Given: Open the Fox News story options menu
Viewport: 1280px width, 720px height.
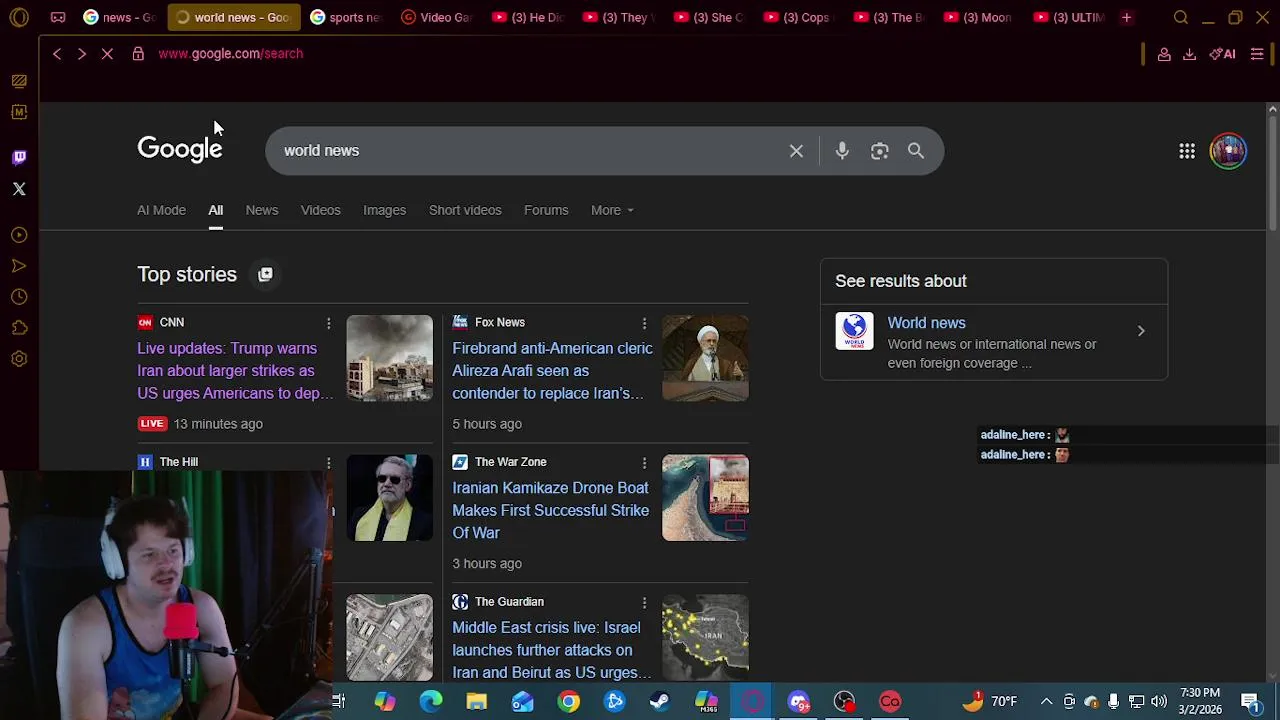Looking at the screenshot, I should click(x=644, y=323).
